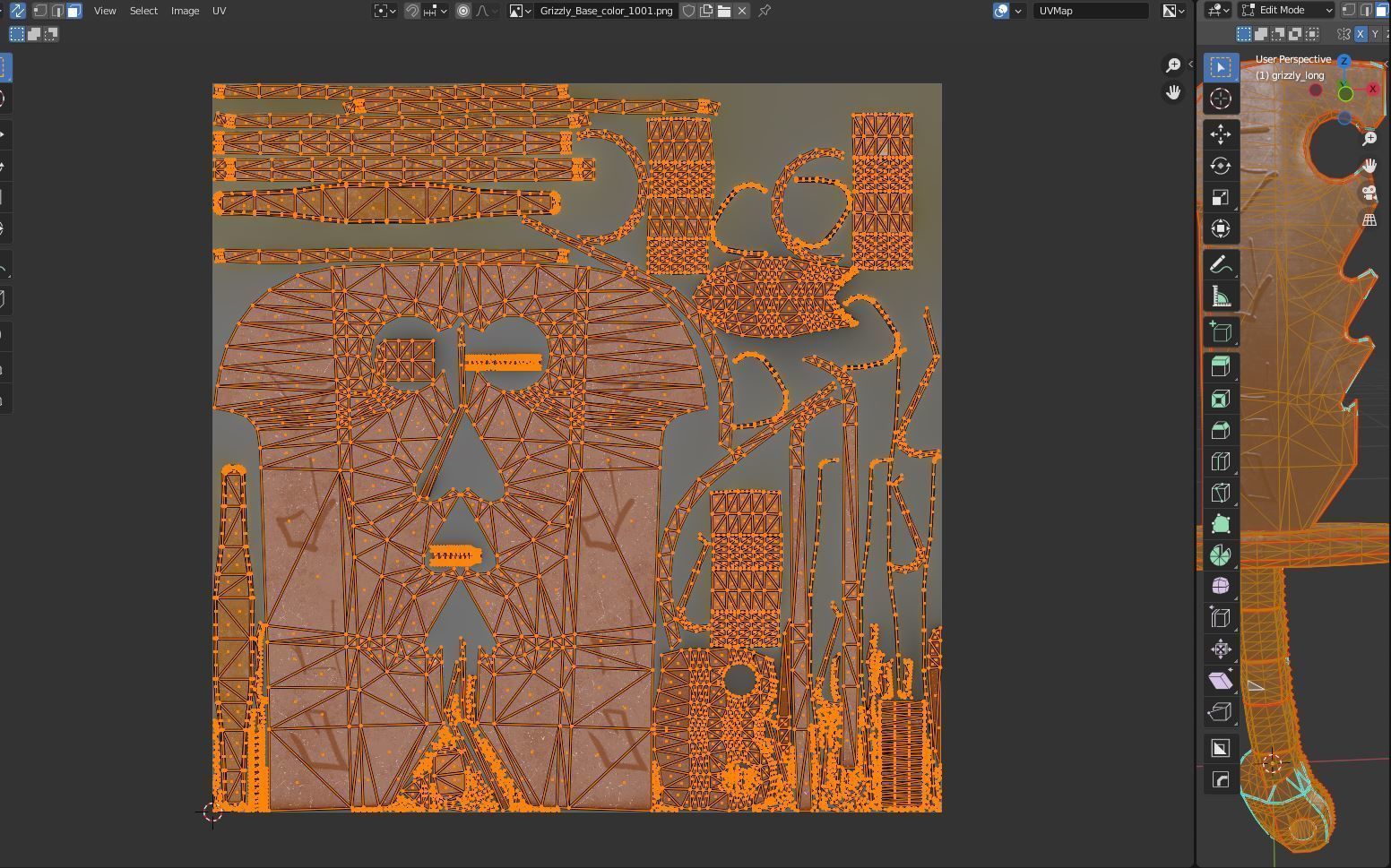Enable subtract selection mode in 3D viewport
The image size is (1391, 868).
pyautogui.click(x=1278, y=34)
